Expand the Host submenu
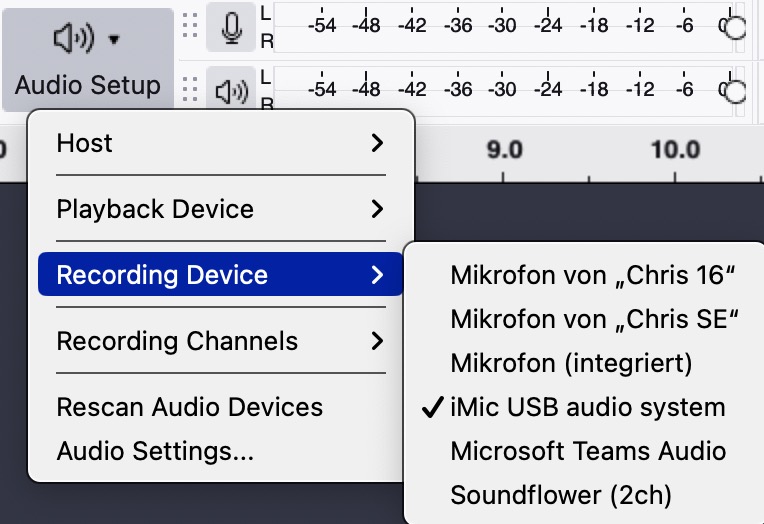The width and height of the screenshot is (764, 524). click(220, 144)
